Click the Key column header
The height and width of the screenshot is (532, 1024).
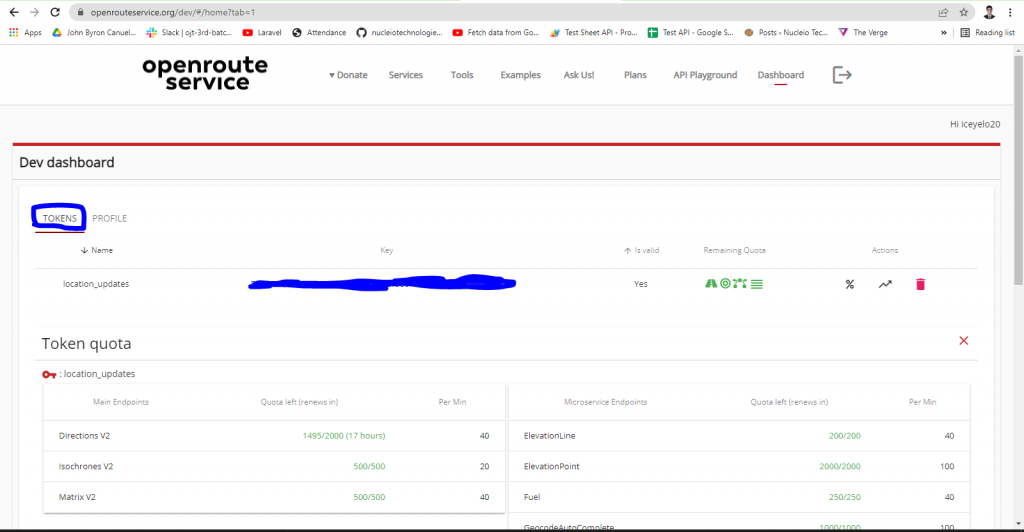pyautogui.click(x=387, y=250)
